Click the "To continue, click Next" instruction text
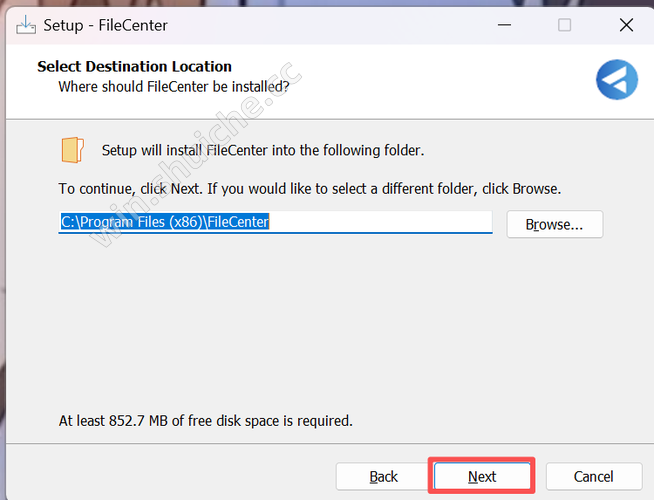The height and width of the screenshot is (500, 654). [x=309, y=188]
